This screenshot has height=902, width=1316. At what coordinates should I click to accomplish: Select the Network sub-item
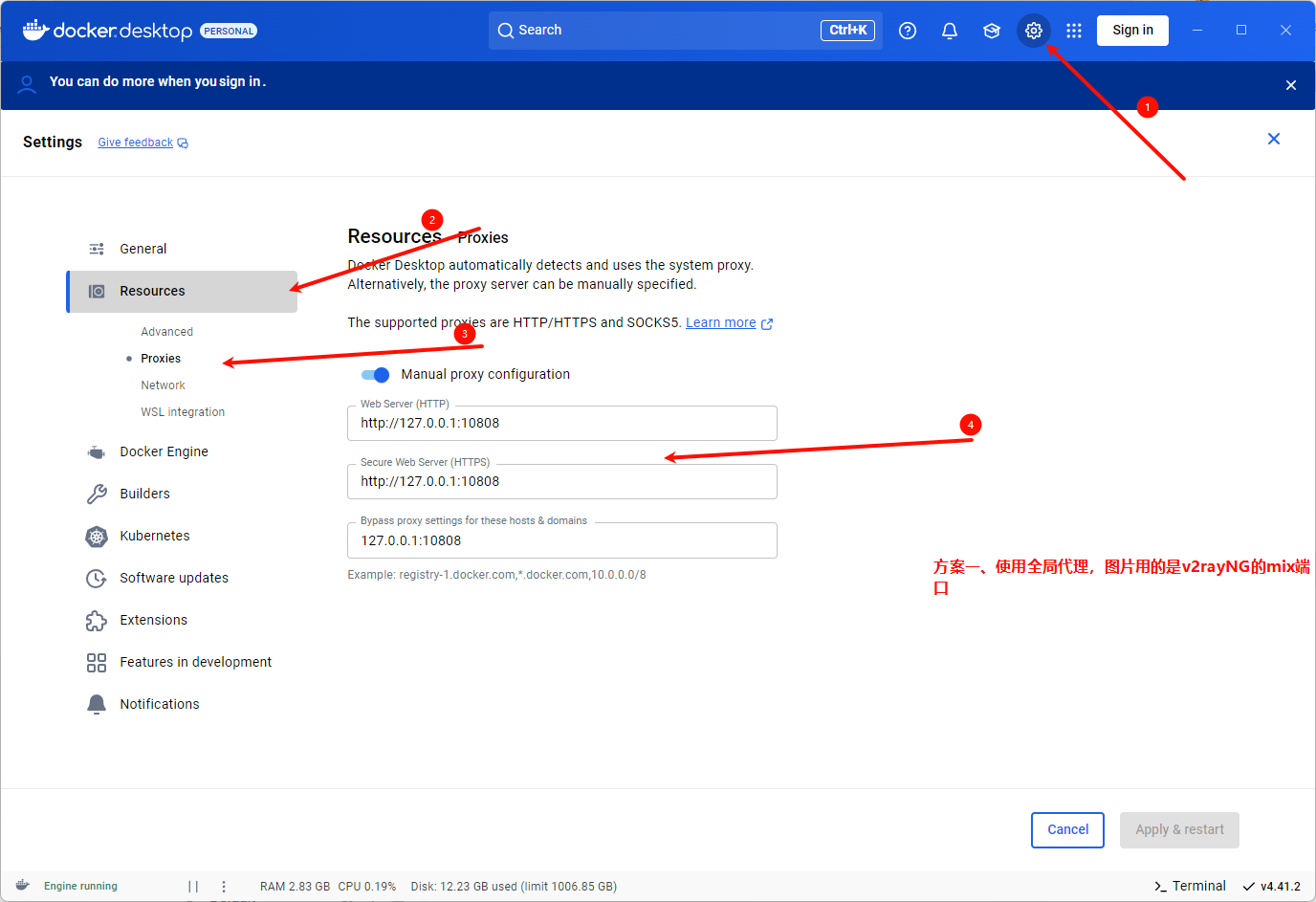(x=163, y=385)
